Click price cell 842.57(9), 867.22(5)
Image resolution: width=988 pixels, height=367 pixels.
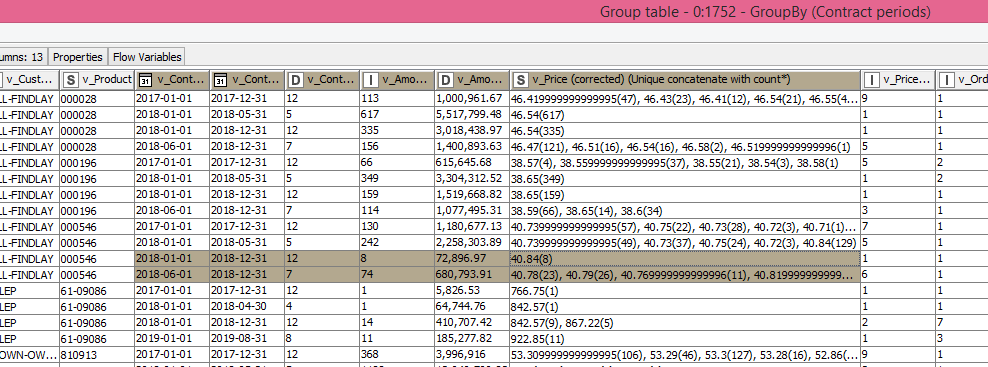tap(685, 323)
